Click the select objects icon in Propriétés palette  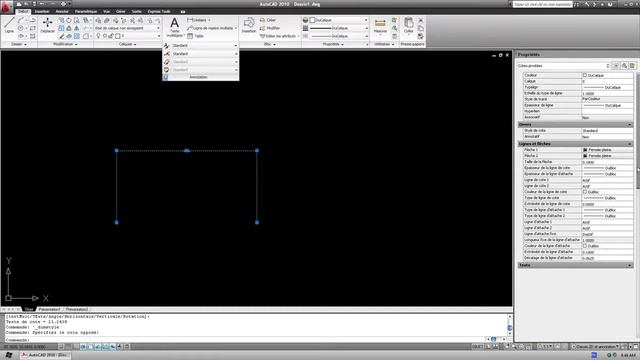pyautogui.click(x=624, y=66)
